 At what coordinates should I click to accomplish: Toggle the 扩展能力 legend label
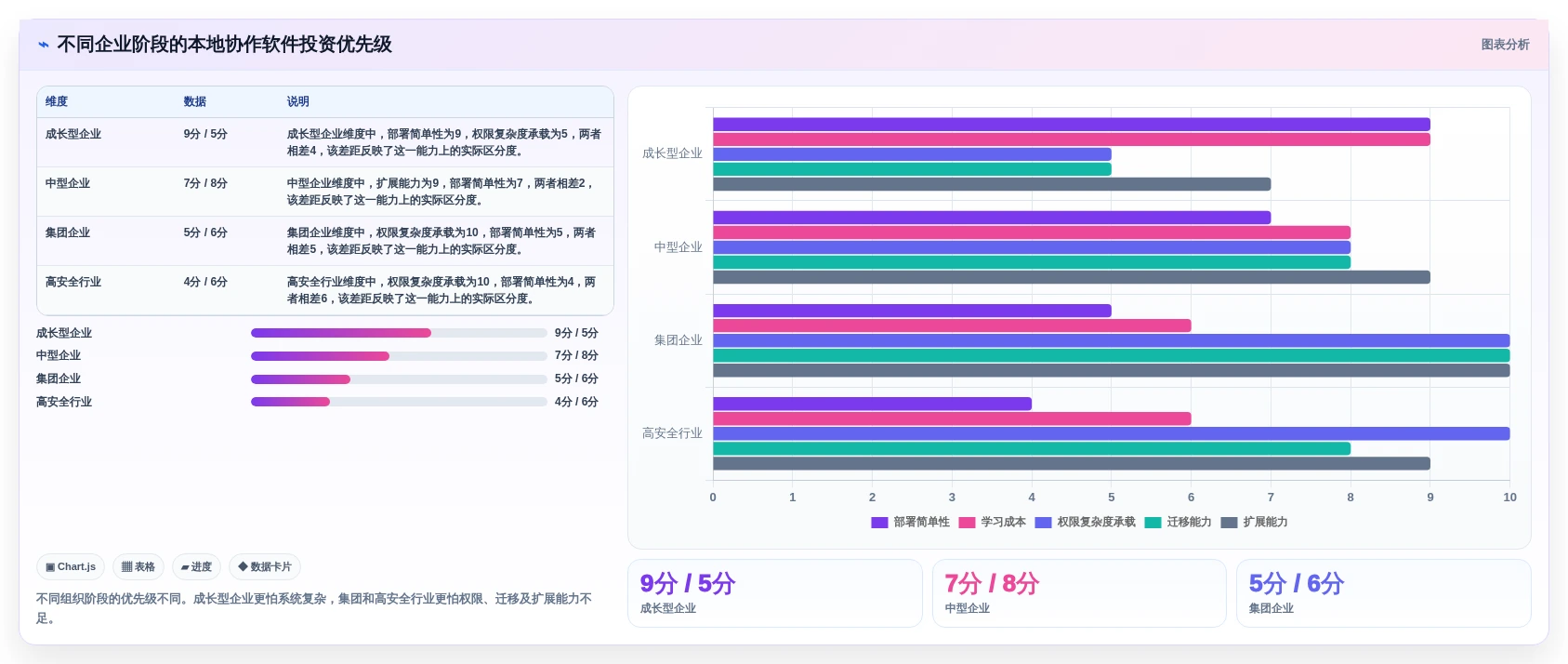pos(1265,523)
